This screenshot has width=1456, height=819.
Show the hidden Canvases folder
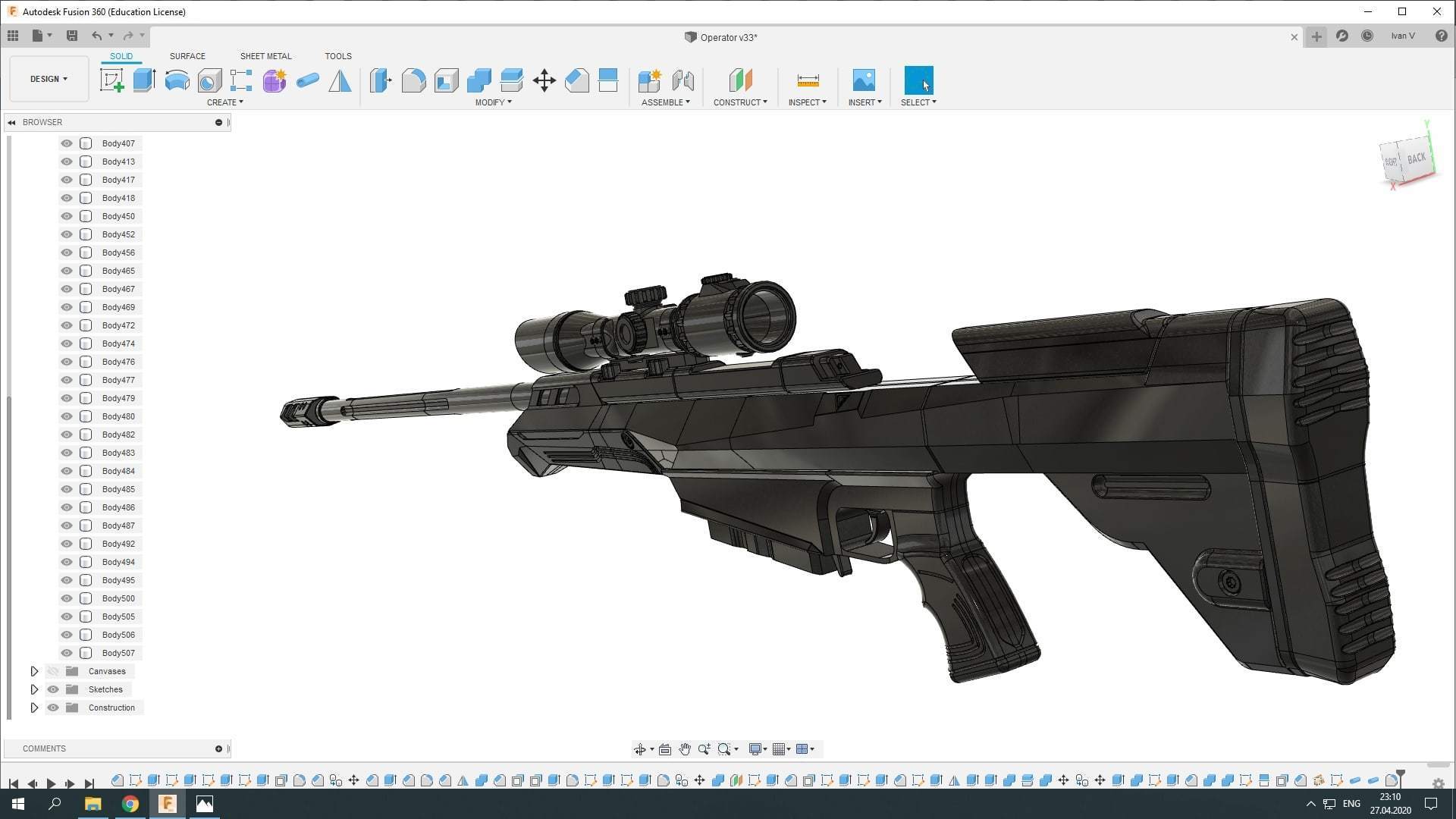pyautogui.click(x=53, y=671)
